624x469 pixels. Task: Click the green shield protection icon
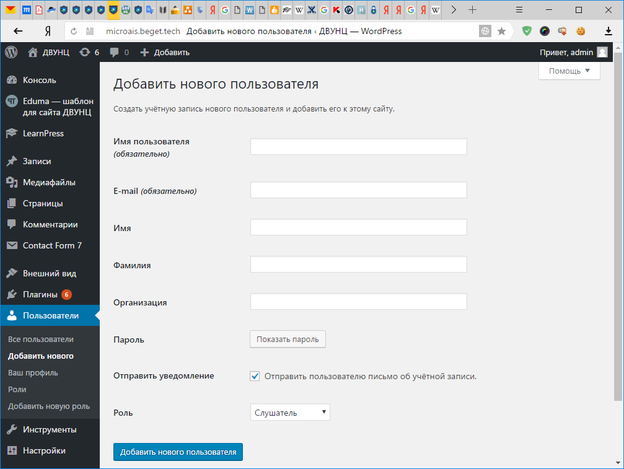[x=526, y=31]
